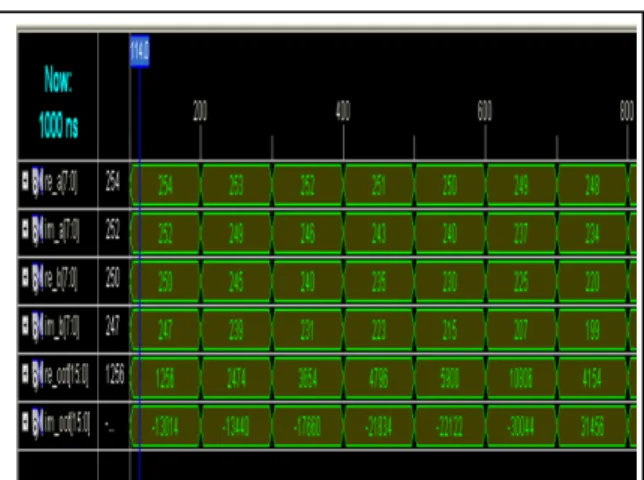
Task: Click the bus icon beside im_a[7:0]
Action: (37, 231)
